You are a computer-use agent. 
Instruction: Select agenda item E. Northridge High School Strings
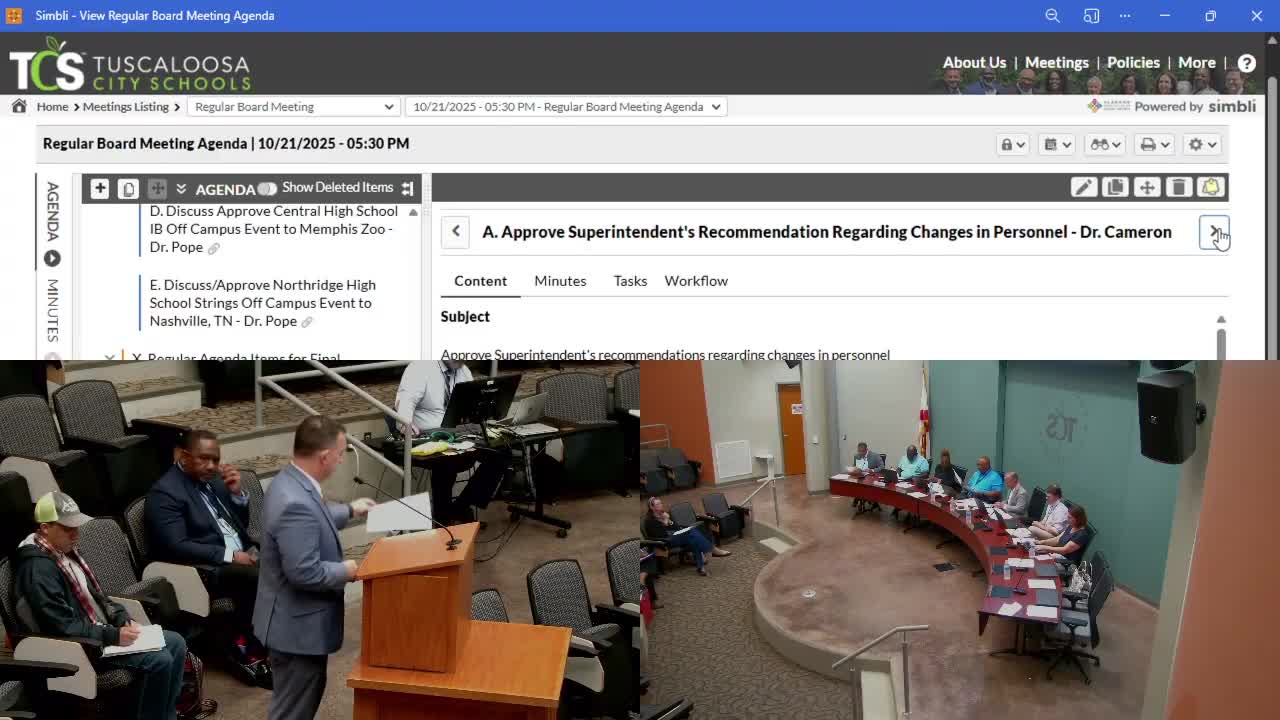click(262, 303)
